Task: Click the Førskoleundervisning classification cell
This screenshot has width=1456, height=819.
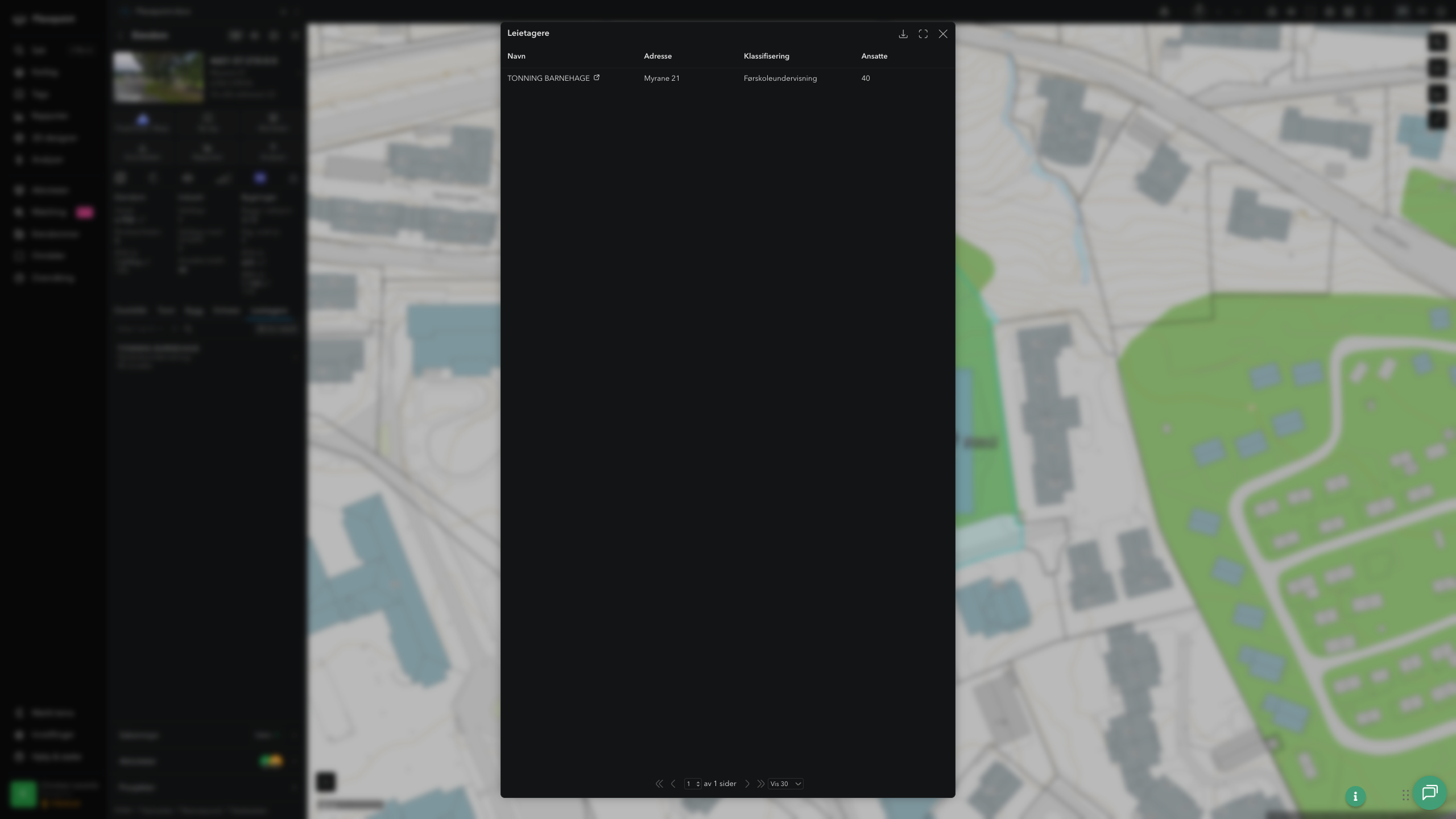Action: tap(780, 78)
